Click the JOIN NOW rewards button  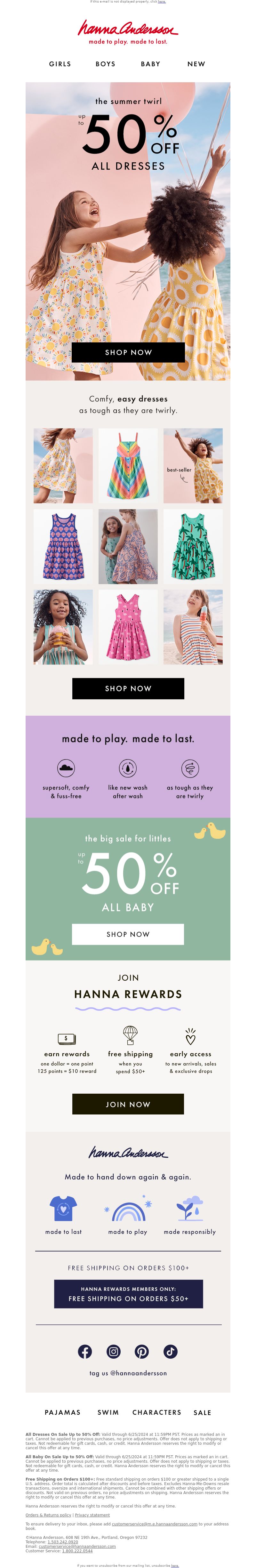[x=128, y=1104]
